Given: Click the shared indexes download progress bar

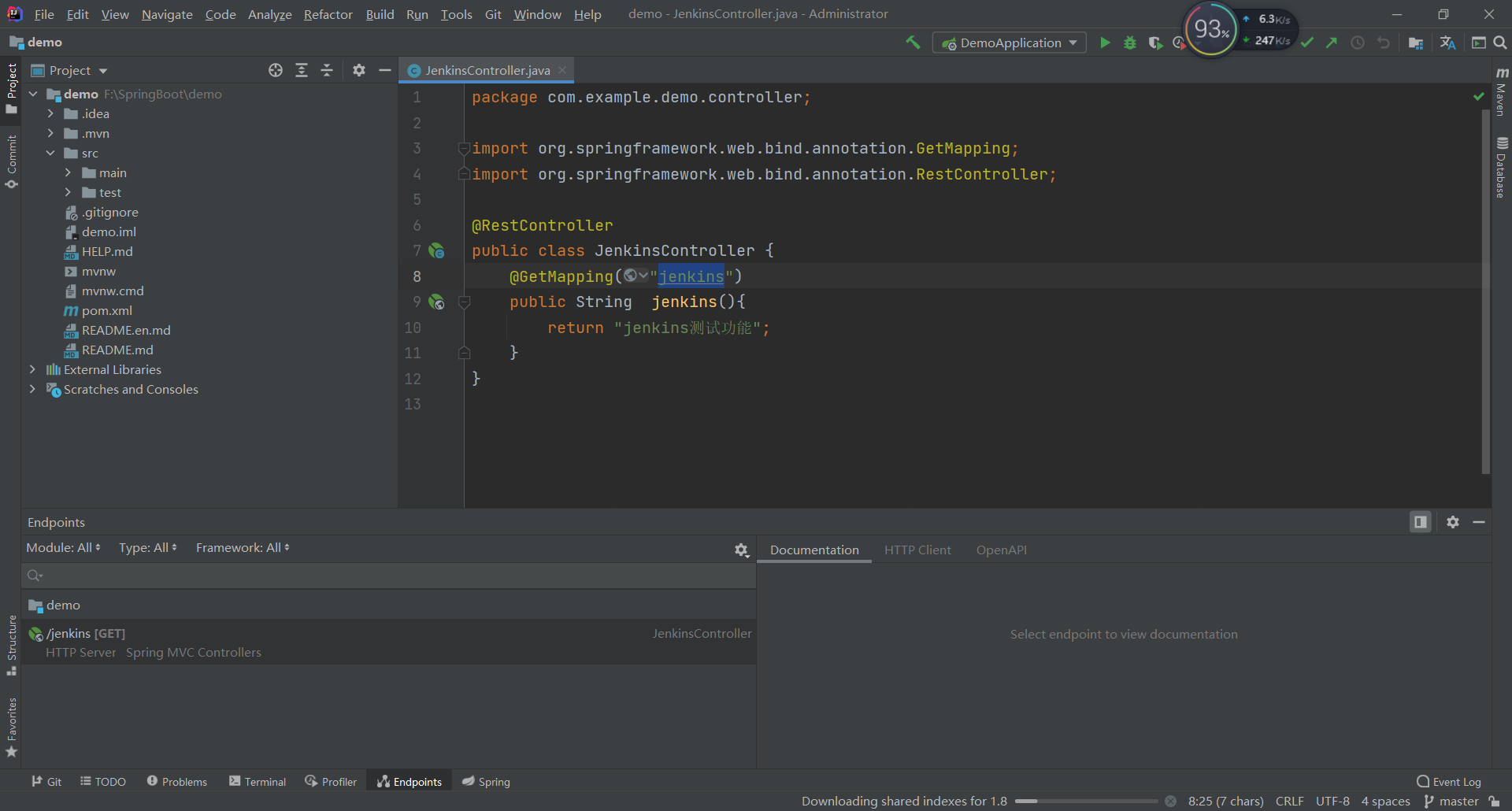Looking at the screenshot, I should [1087, 802].
